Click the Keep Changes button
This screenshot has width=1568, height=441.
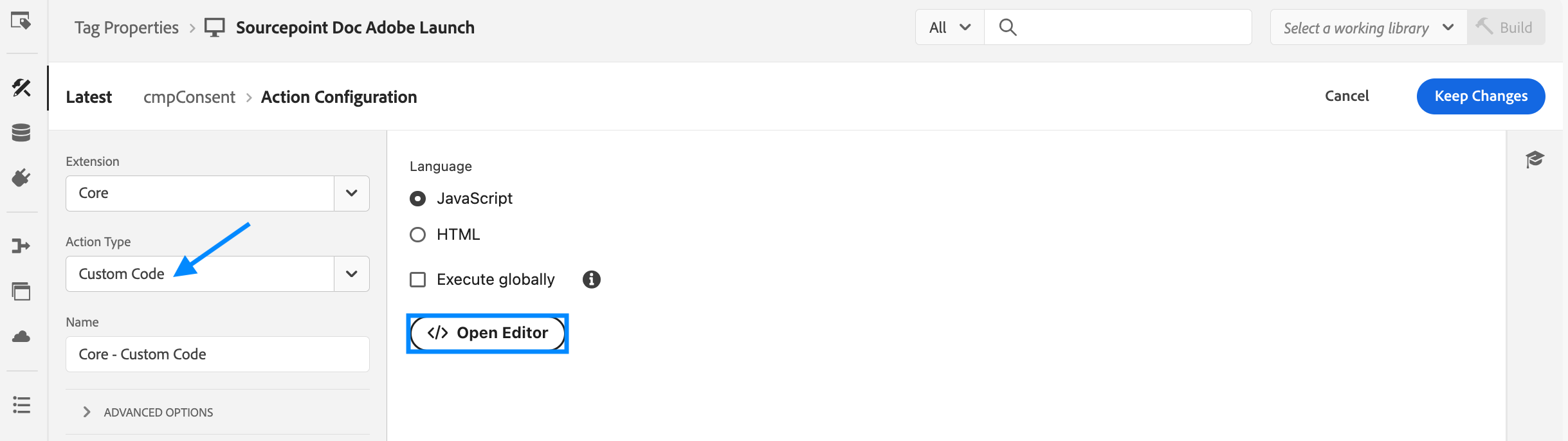tap(1481, 96)
